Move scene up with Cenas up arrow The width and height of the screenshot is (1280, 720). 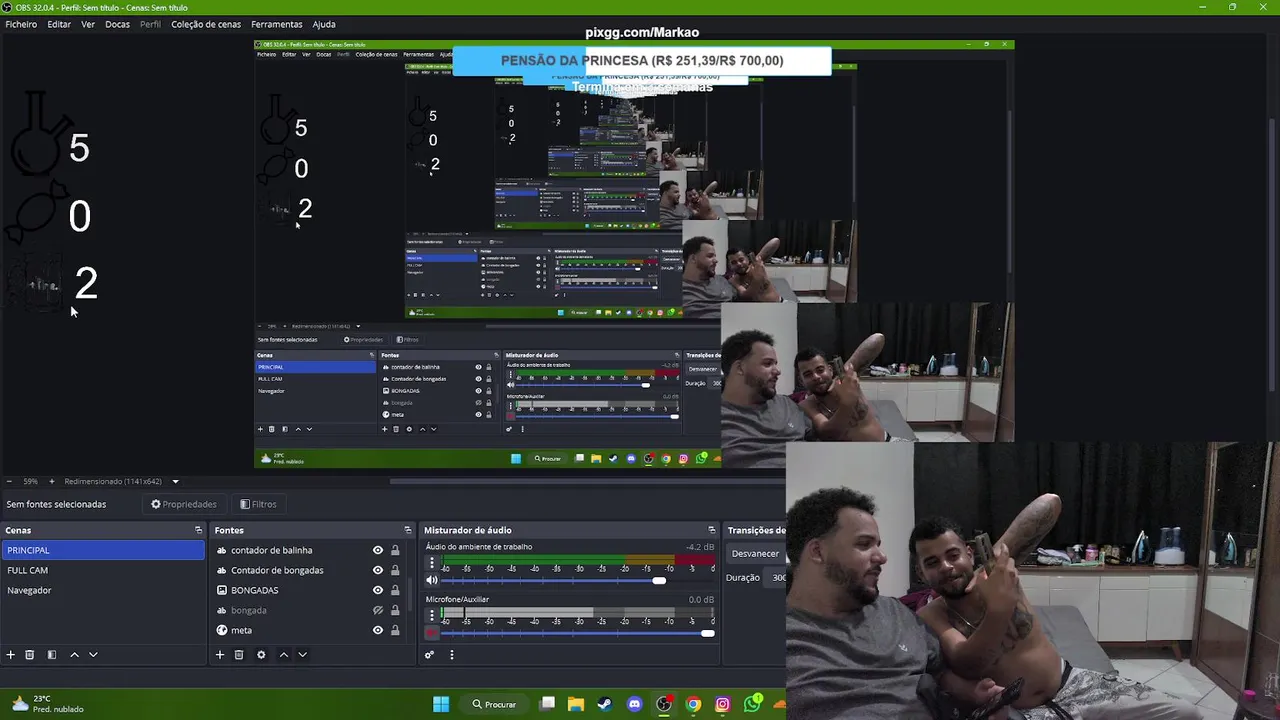click(x=74, y=655)
